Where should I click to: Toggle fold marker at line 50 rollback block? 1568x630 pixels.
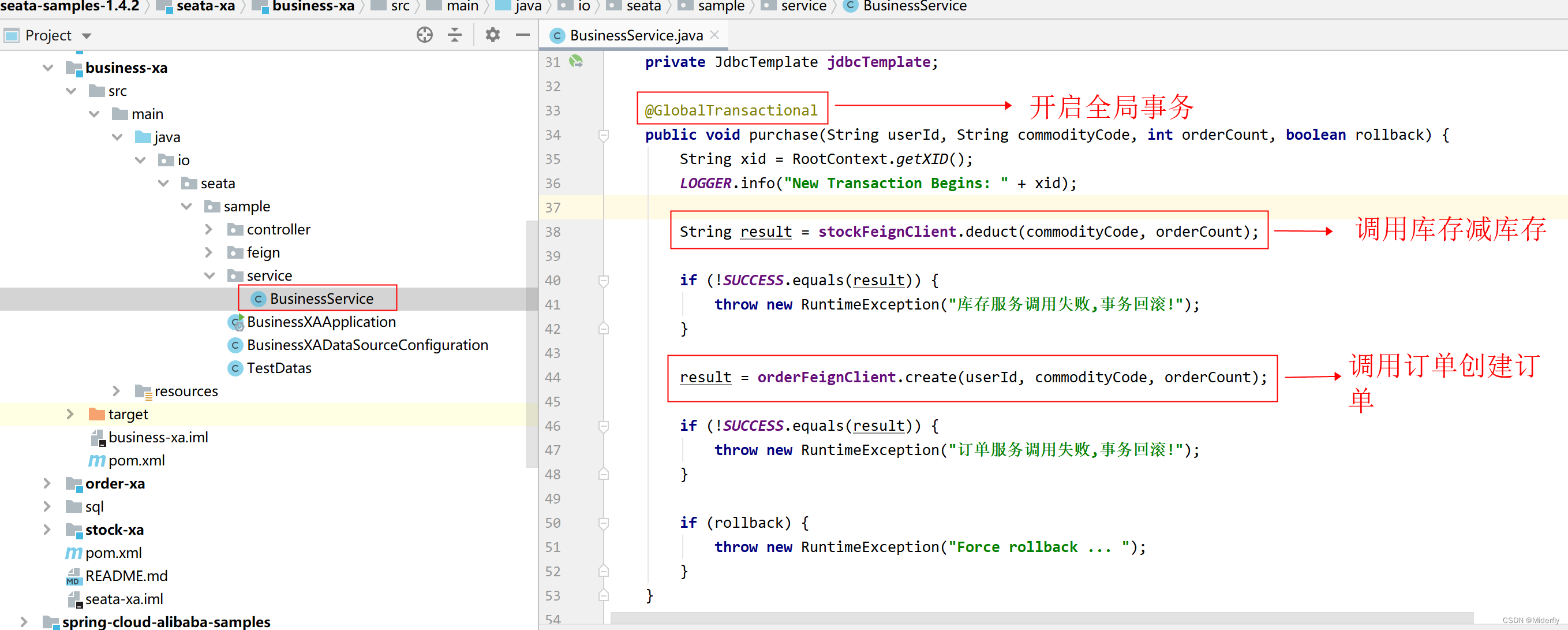[603, 523]
